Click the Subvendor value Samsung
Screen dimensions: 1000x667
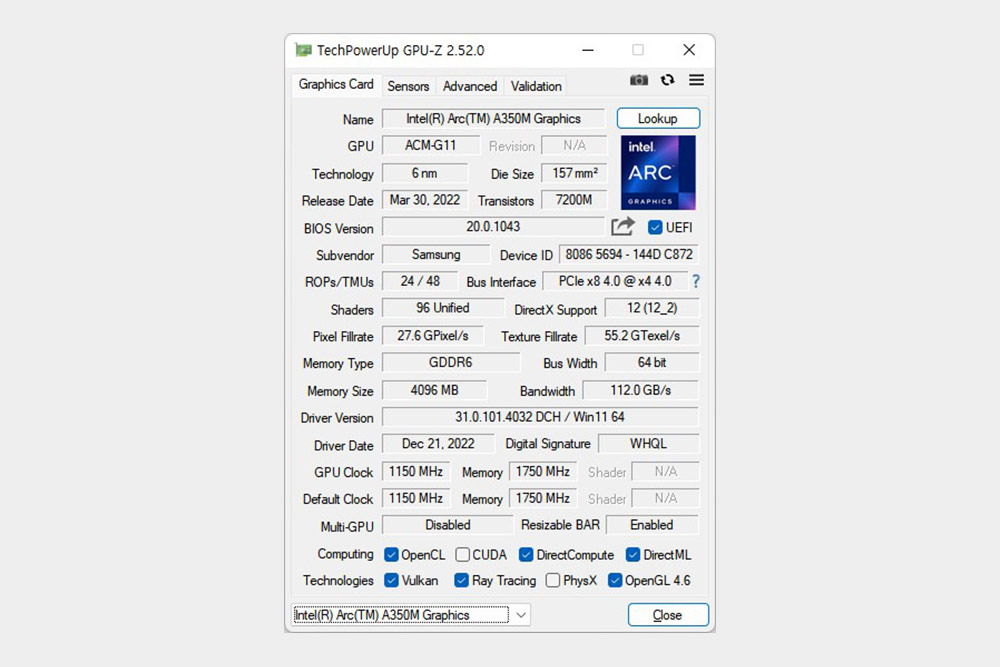(436, 254)
